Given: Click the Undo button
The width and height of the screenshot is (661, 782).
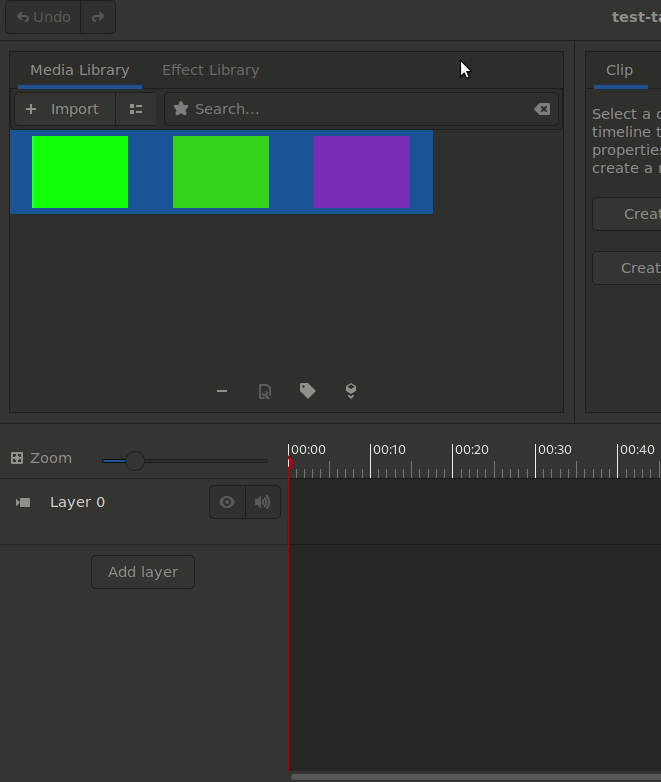Looking at the screenshot, I should click(x=44, y=17).
